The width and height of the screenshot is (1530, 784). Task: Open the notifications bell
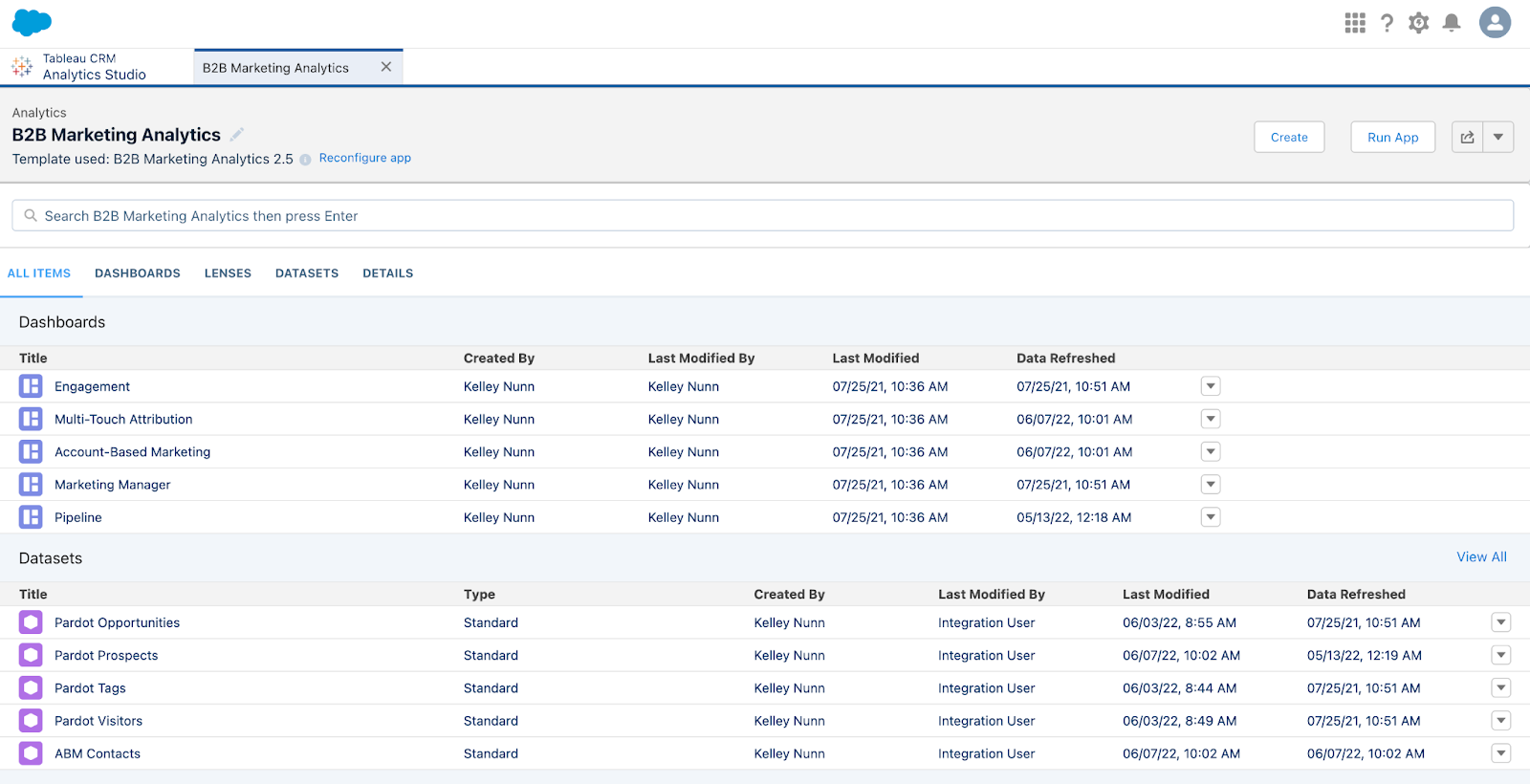1452,23
